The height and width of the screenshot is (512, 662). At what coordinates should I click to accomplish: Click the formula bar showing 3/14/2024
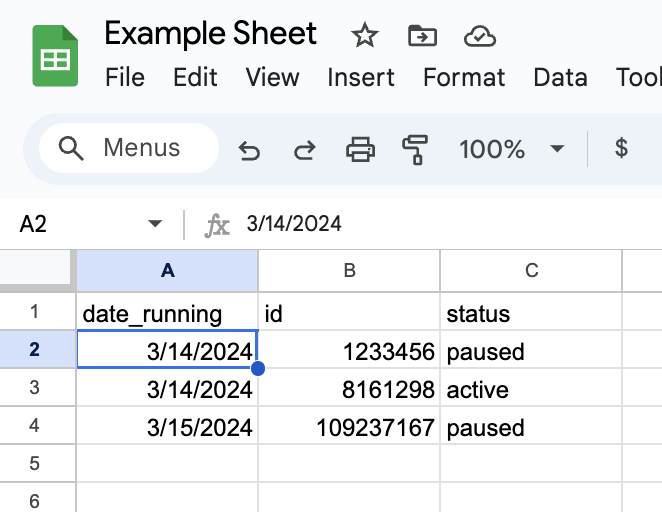coord(400,224)
